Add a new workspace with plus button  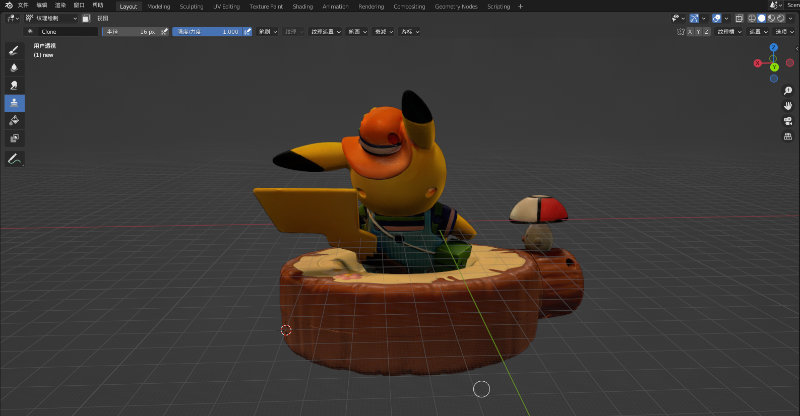coord(520,7)
